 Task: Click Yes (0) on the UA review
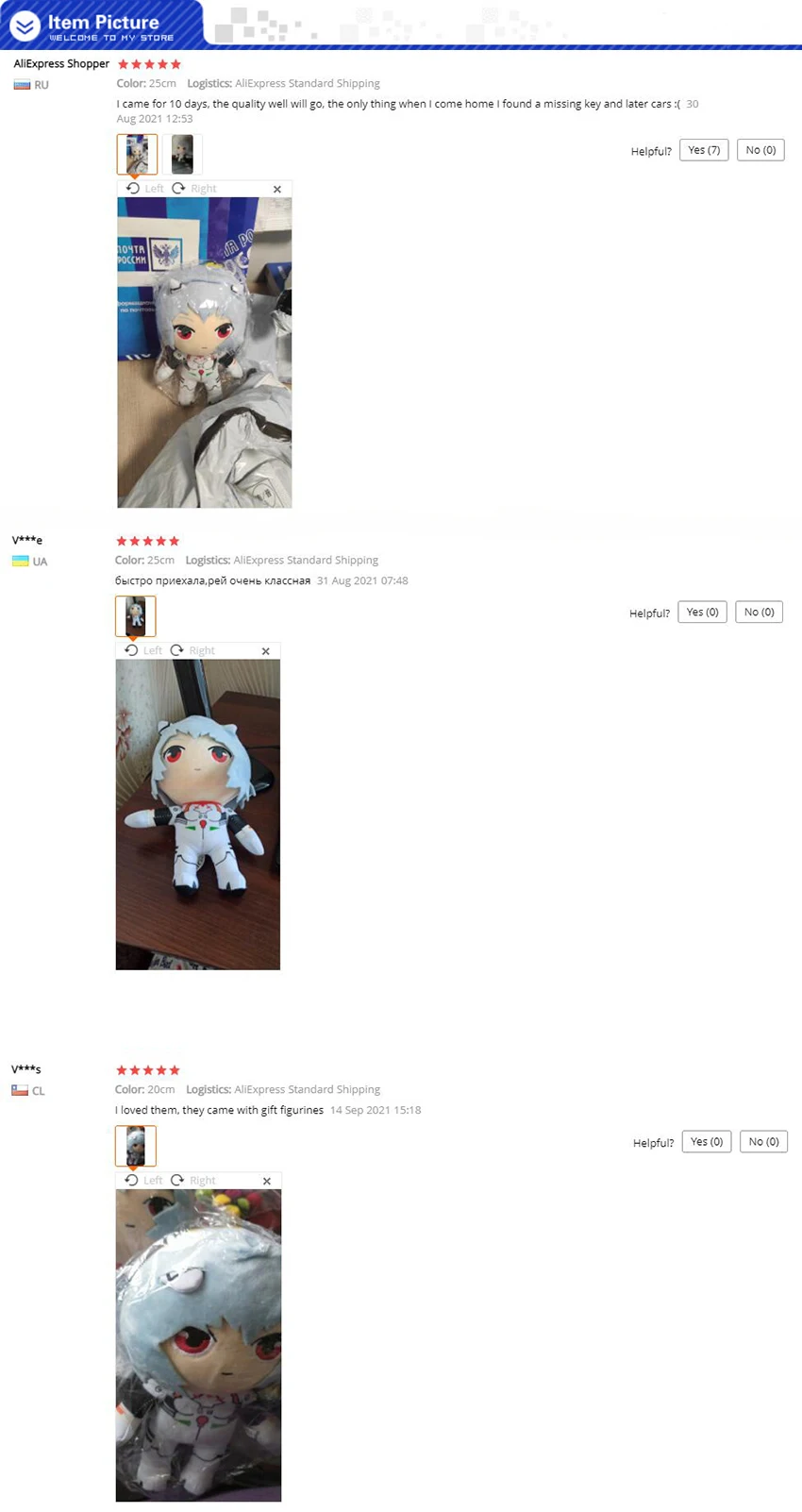coord(702,613)
